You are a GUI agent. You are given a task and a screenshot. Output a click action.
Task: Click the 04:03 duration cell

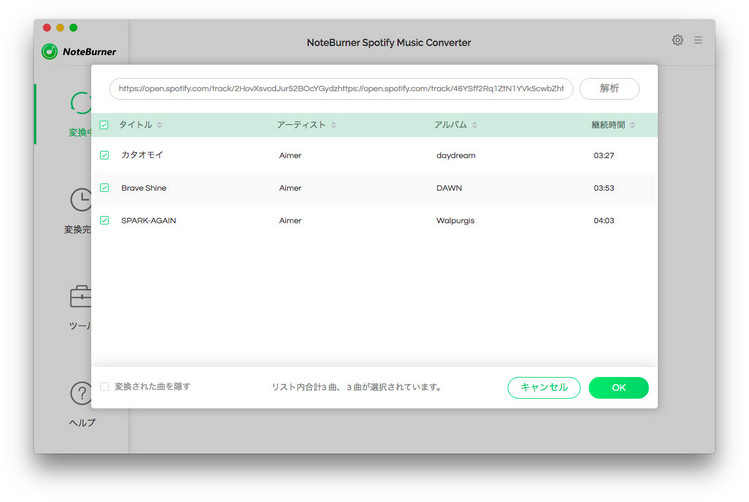point(604,220)
